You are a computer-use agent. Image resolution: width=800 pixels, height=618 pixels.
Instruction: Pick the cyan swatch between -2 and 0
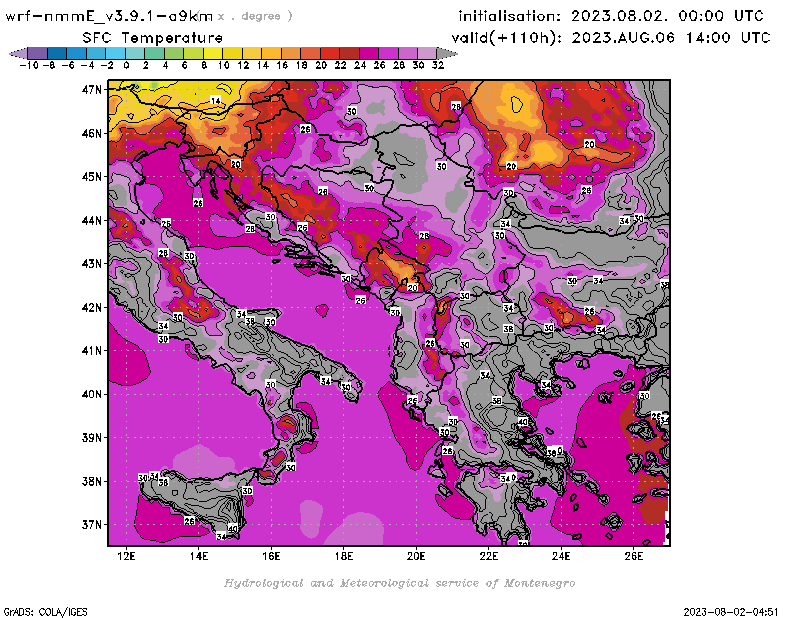pos(115,53)
